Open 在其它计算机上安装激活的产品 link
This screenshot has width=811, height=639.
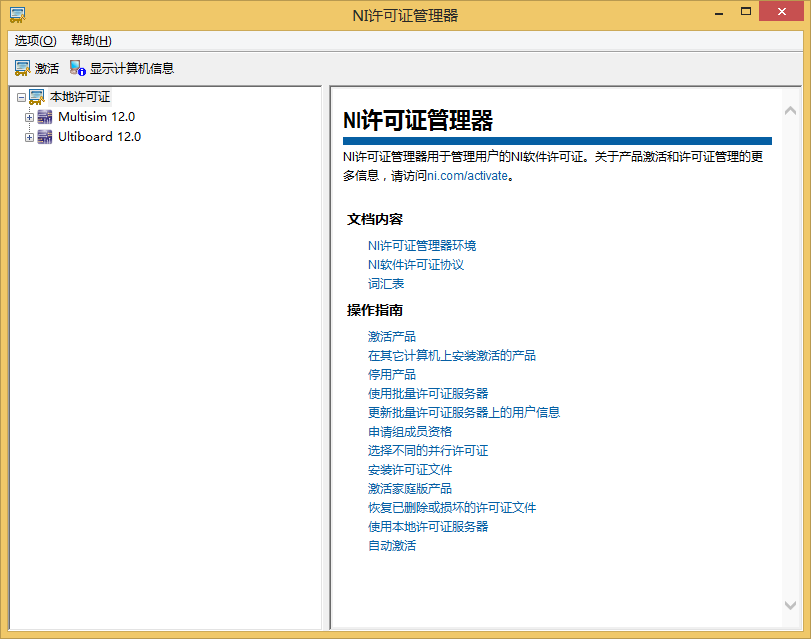[x=452, y=356]
